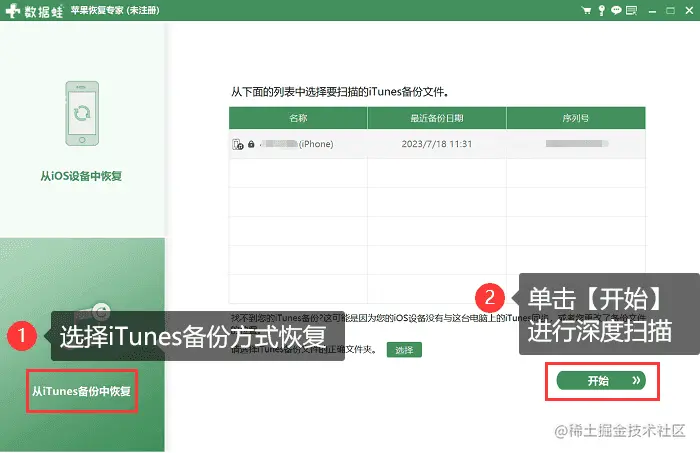Maximize the recovery app window
The image size is (700, 453).
(x=670, y=10)
